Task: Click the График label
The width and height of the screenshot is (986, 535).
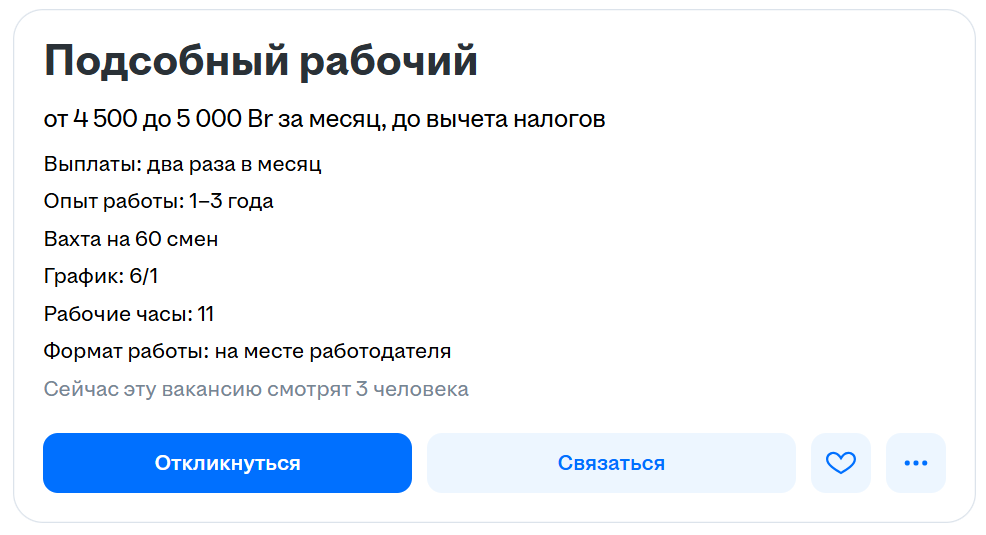Action: pyautogui.click(x=83, y=277)
